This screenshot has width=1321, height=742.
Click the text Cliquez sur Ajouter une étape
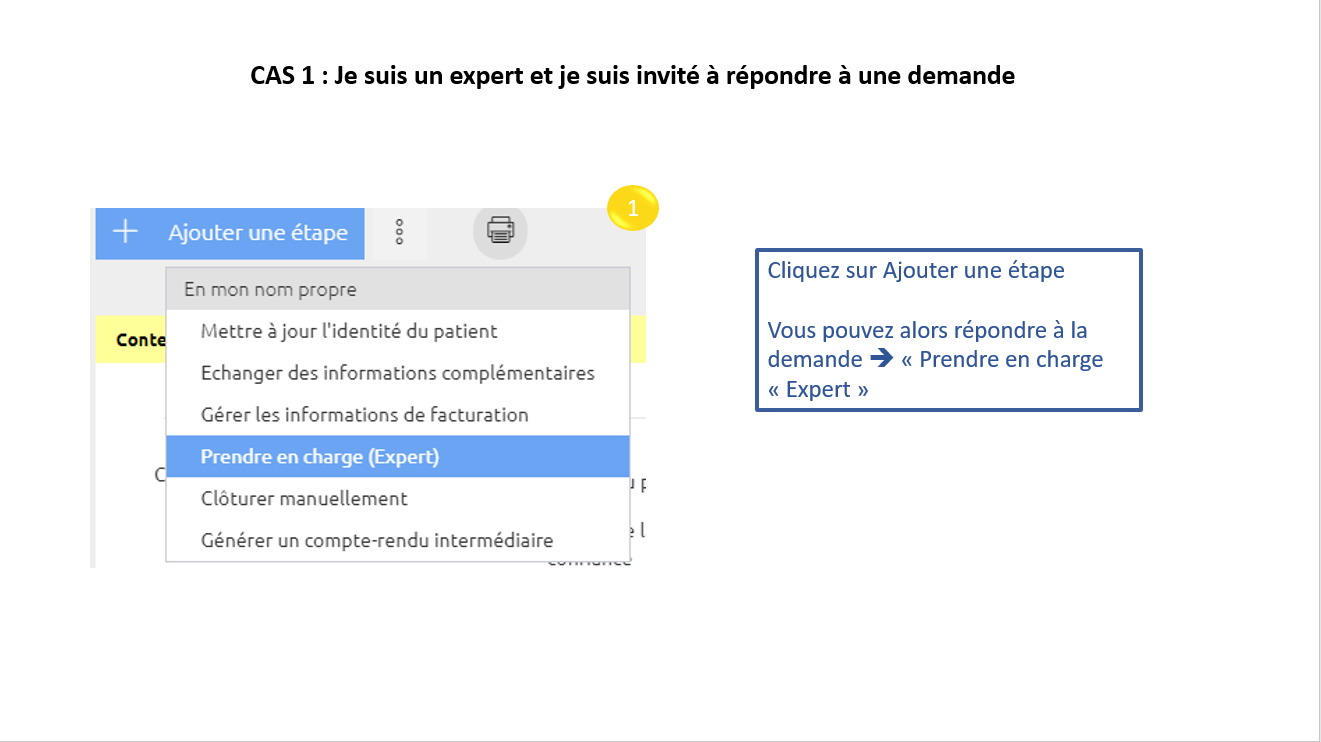(x=916, y=270)
